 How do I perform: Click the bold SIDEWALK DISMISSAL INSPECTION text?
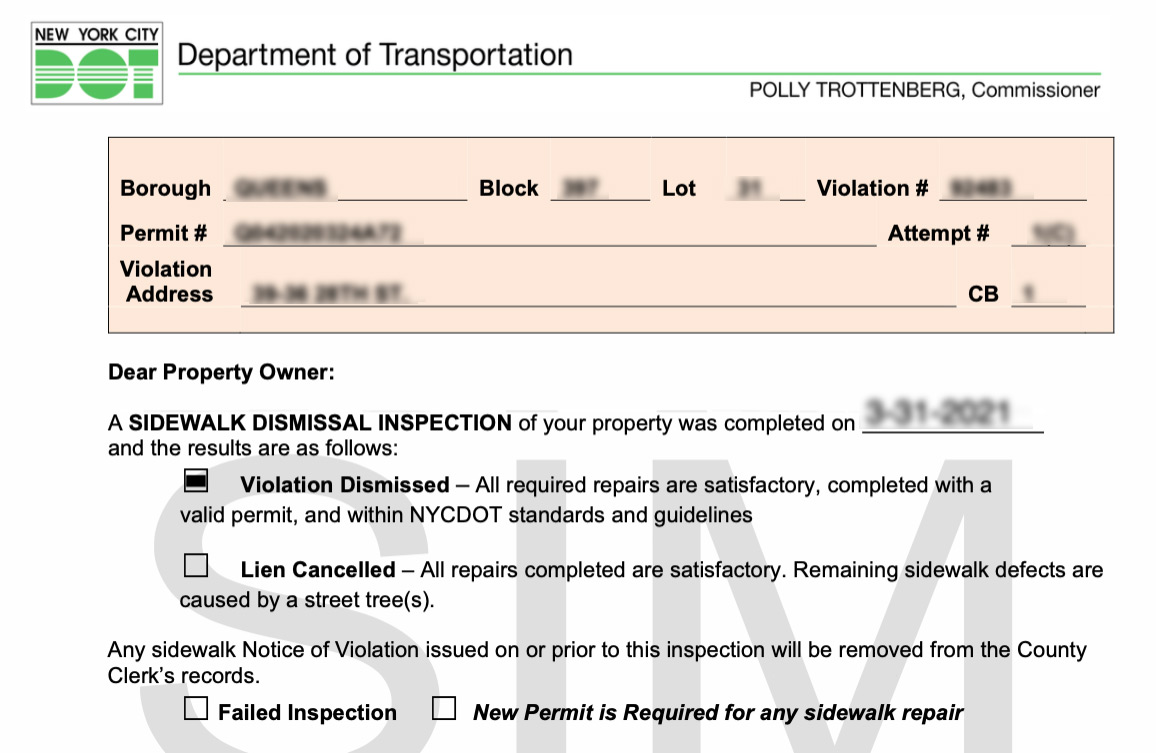pyautogui.click(x=320, y=423)
